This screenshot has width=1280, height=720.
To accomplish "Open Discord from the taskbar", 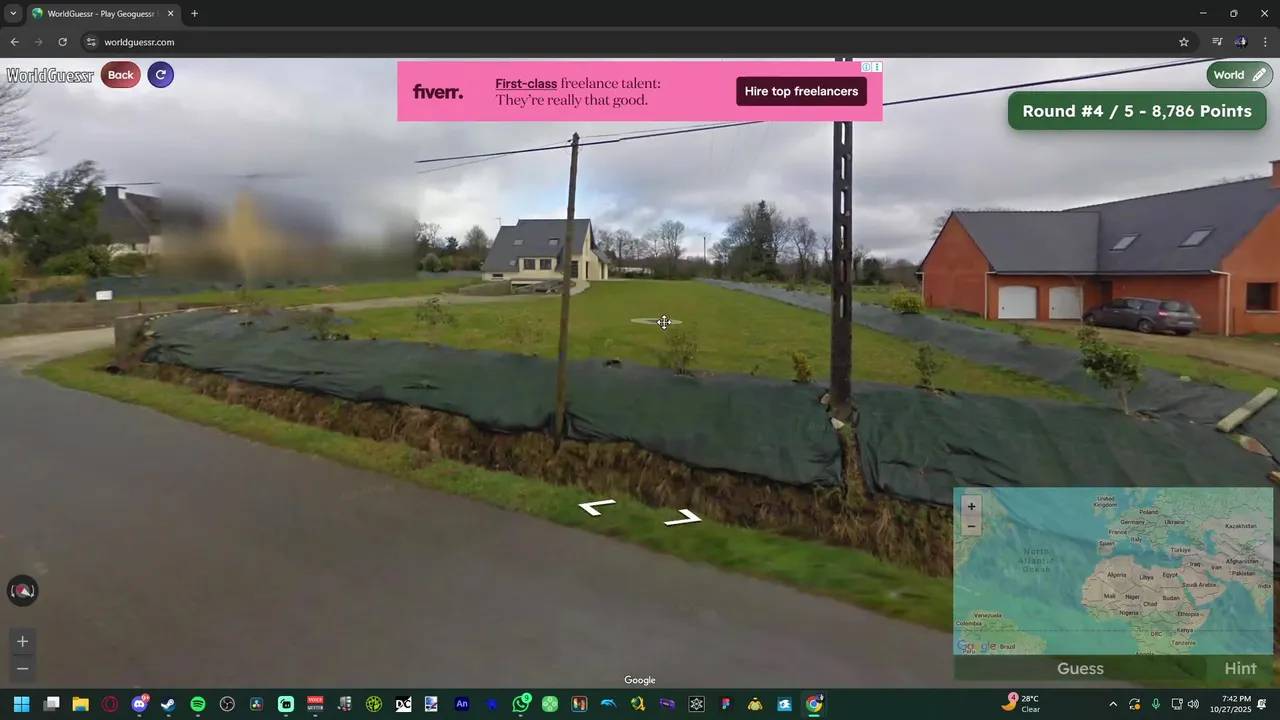I will [139, 704].
